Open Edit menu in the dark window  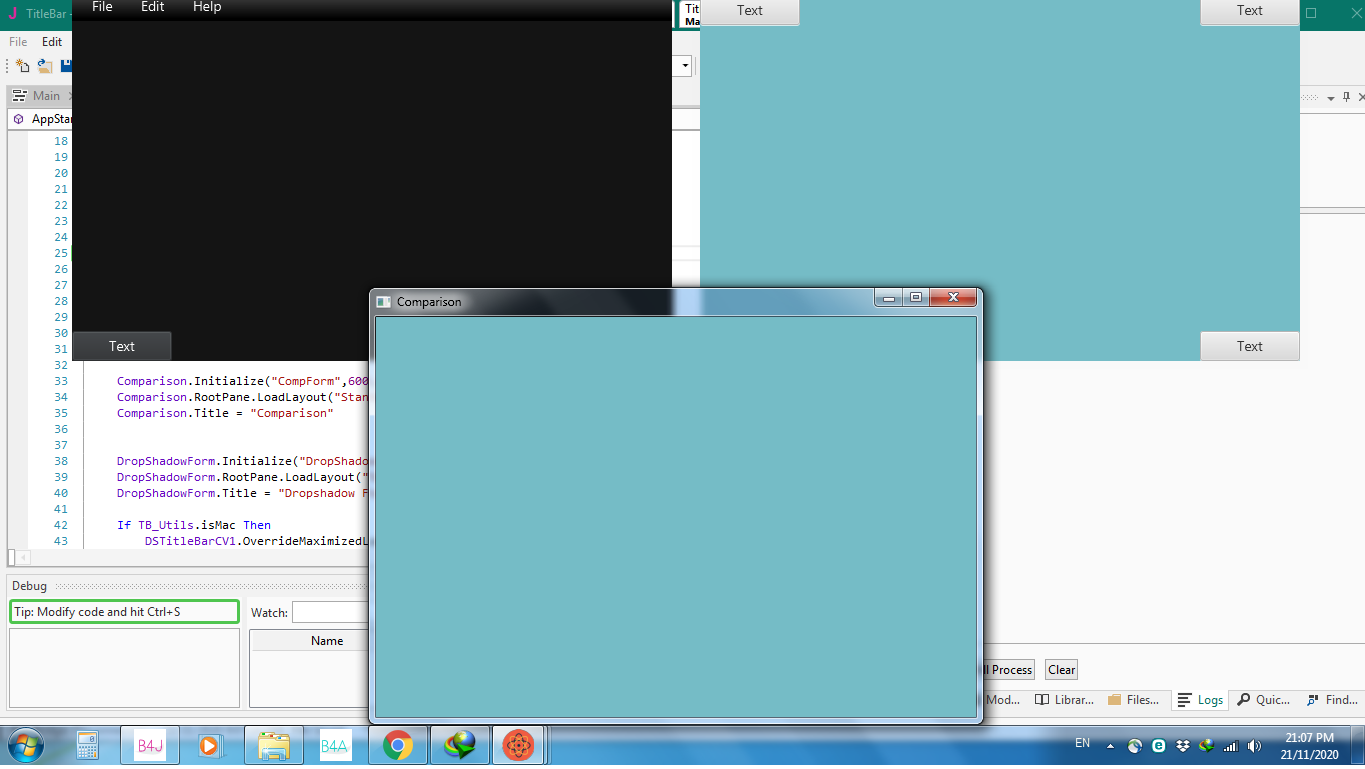[153, 7]
